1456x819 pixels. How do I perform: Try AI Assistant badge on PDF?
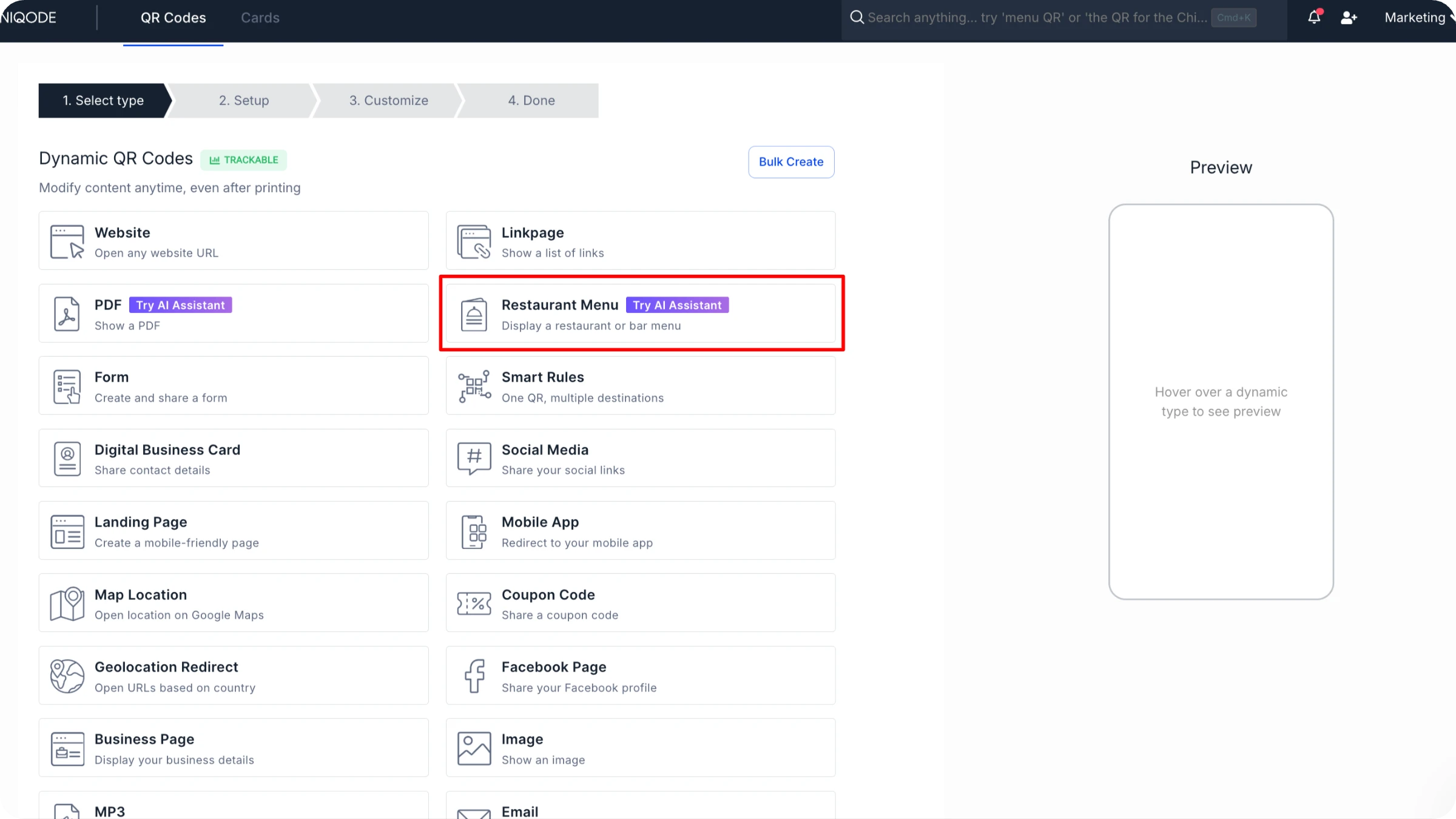[x=180, y=305]
